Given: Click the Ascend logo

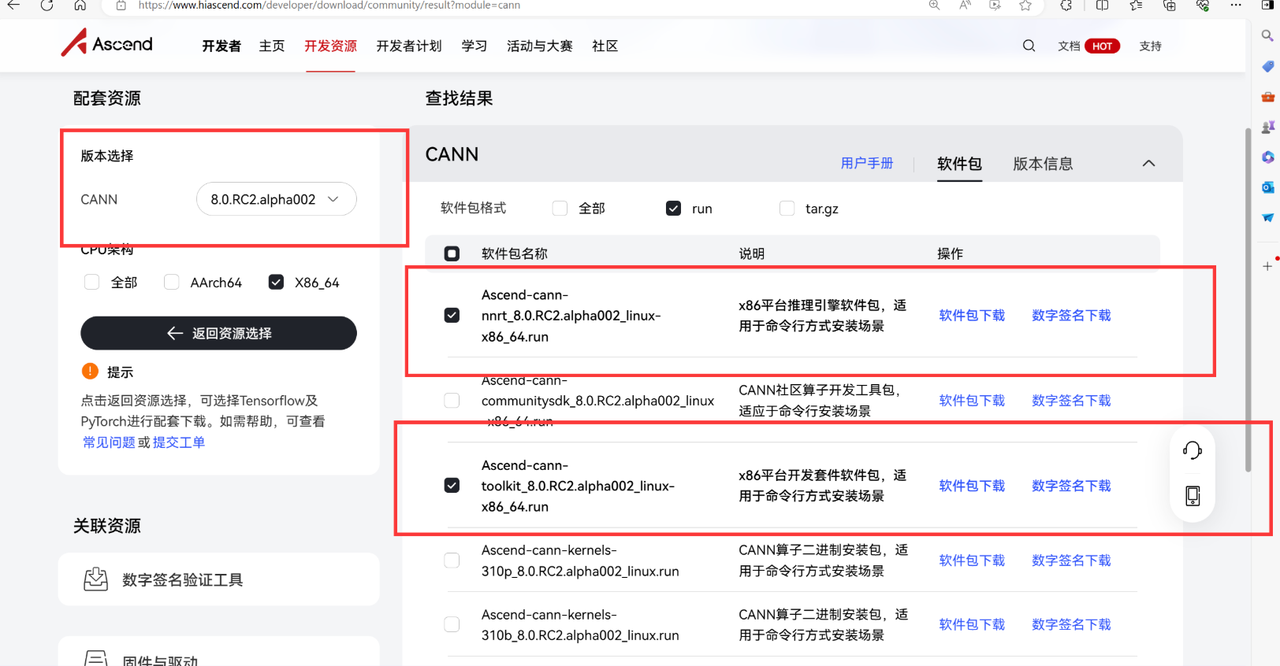Looking at the screenshot, I should pos(107,44).
